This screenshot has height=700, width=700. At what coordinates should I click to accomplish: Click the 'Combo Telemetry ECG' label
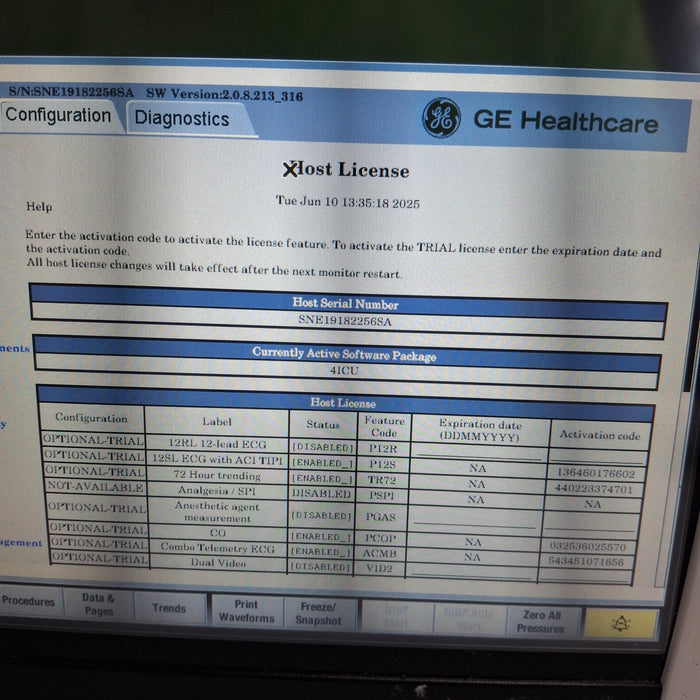coord(218,548)
